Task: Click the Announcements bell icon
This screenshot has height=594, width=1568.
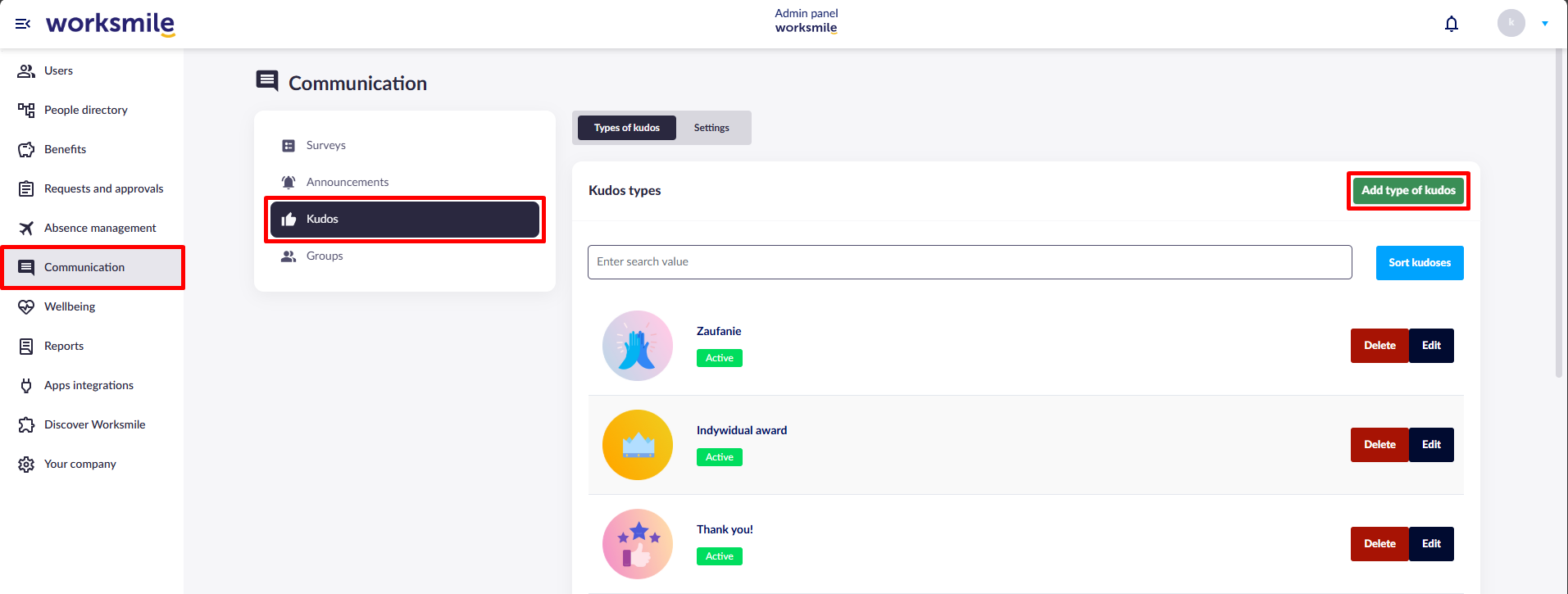Action: (289, 182)
